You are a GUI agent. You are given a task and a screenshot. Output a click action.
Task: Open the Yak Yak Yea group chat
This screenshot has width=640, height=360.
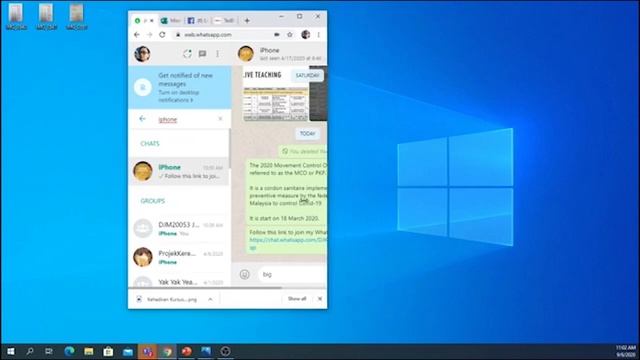[179, 280]
